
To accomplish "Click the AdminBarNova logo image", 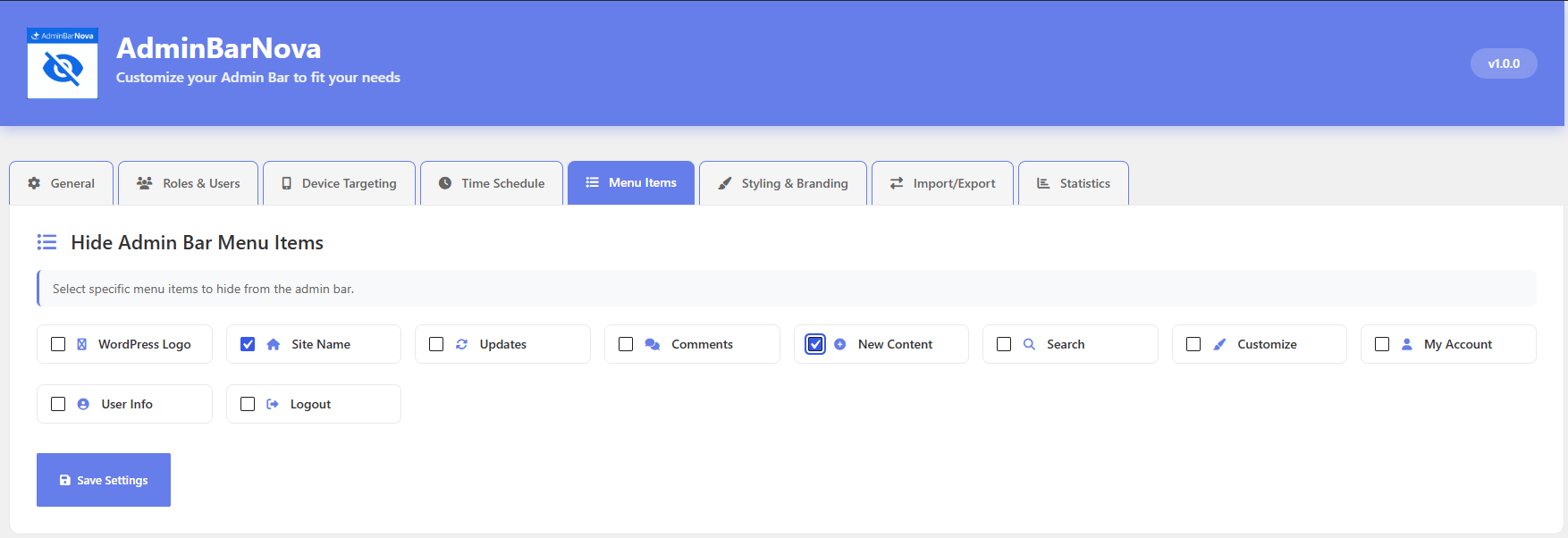I will click(63, 63).
